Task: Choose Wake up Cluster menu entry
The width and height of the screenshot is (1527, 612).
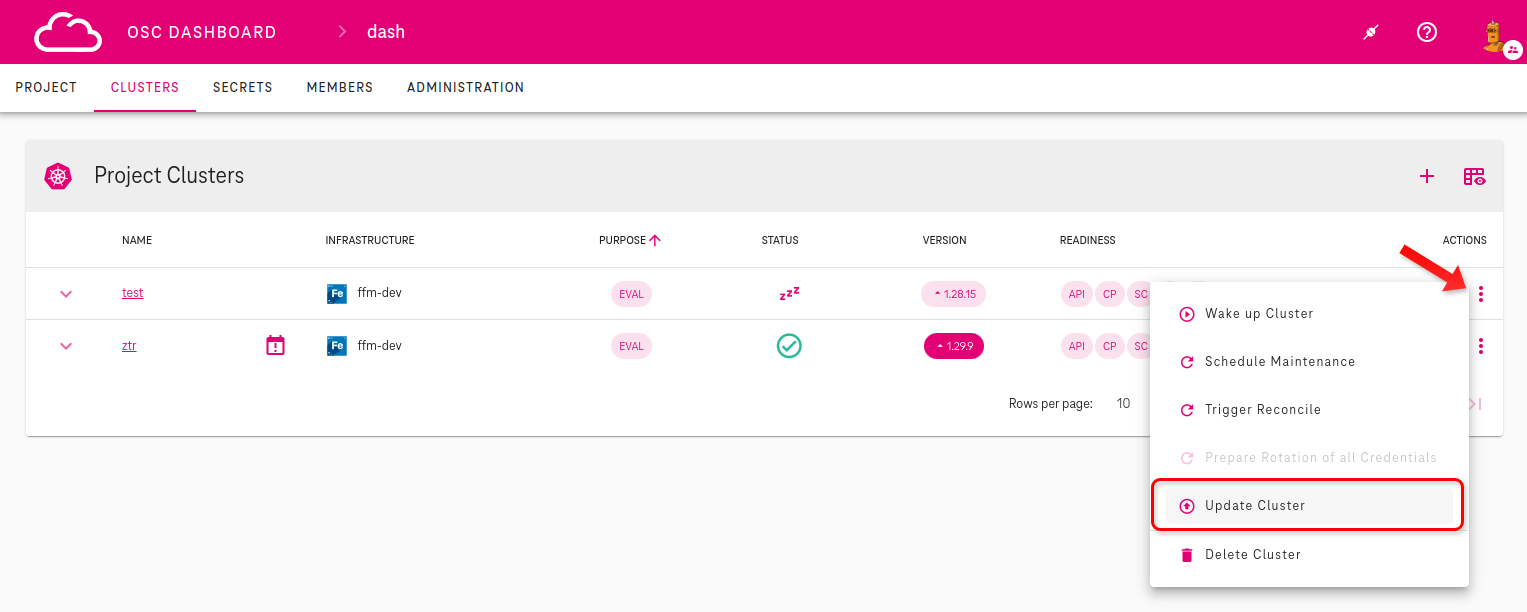Action: point(1258,314)
